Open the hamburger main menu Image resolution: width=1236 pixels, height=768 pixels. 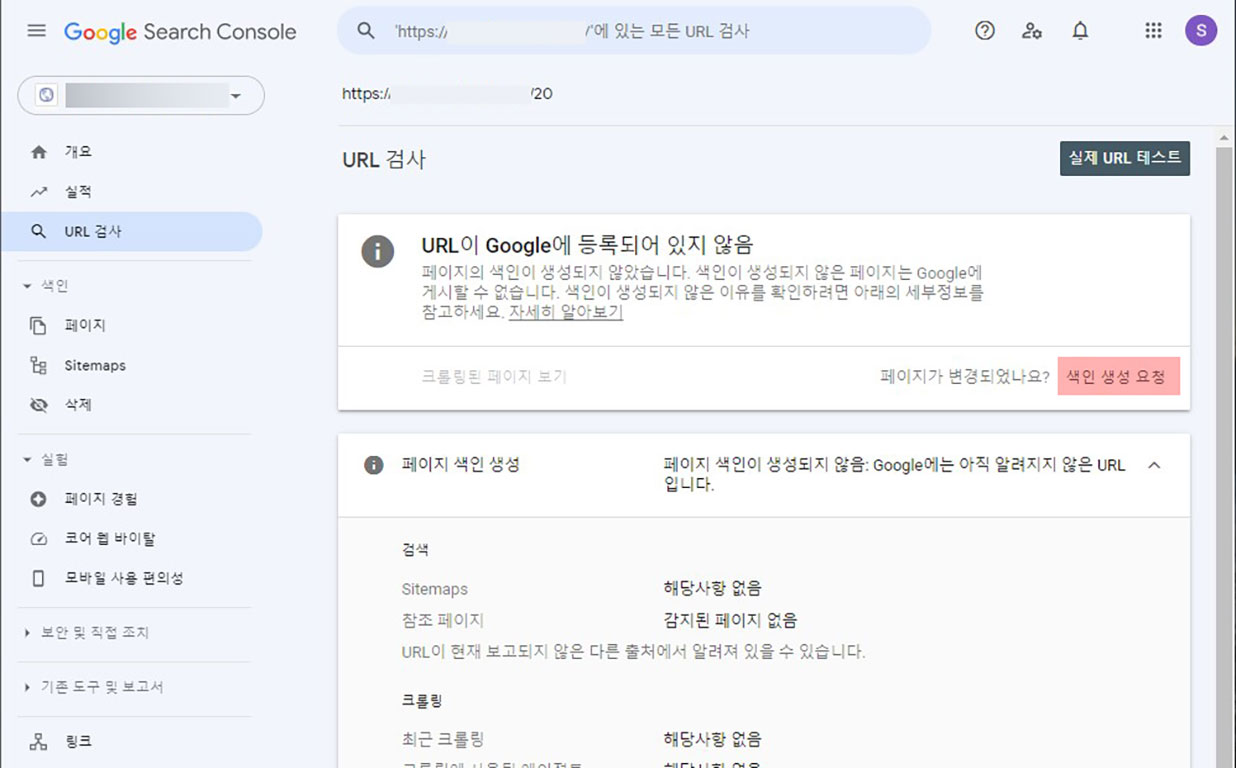pyautogui.click(x=37, y=31)
